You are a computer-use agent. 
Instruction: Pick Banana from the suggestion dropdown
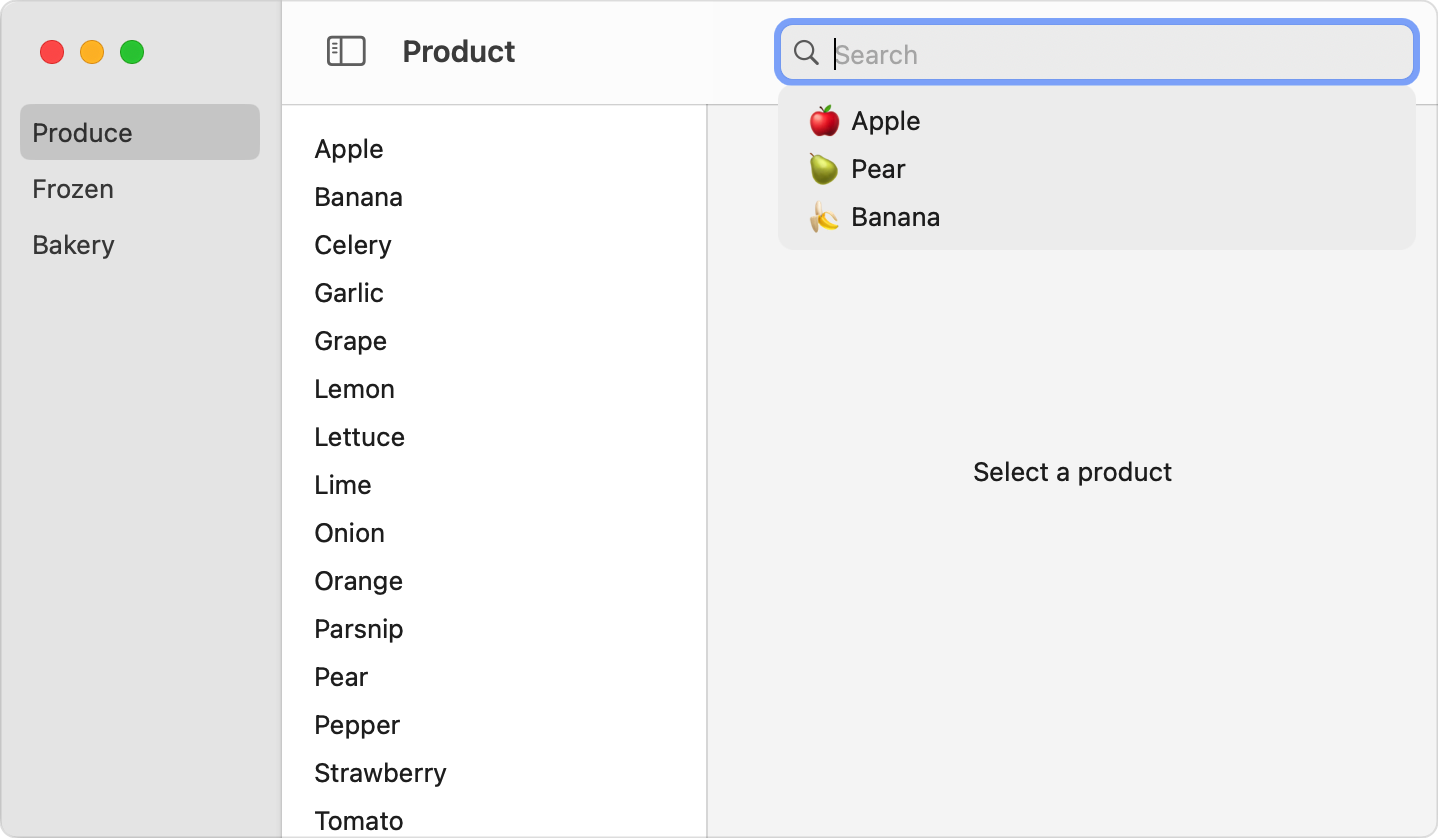point(896,216)
